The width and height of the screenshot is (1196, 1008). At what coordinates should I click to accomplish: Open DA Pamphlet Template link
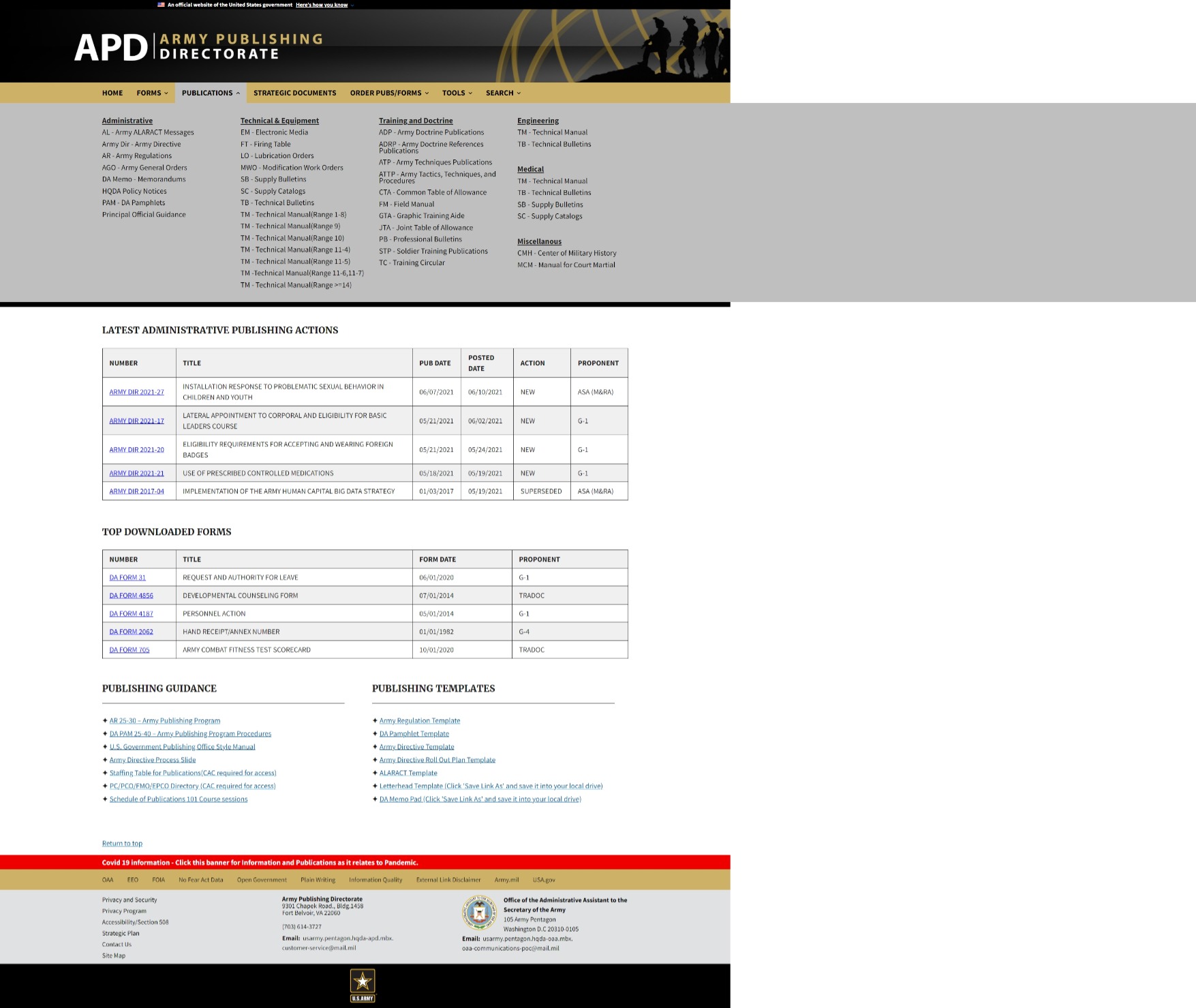click(414, 733)
